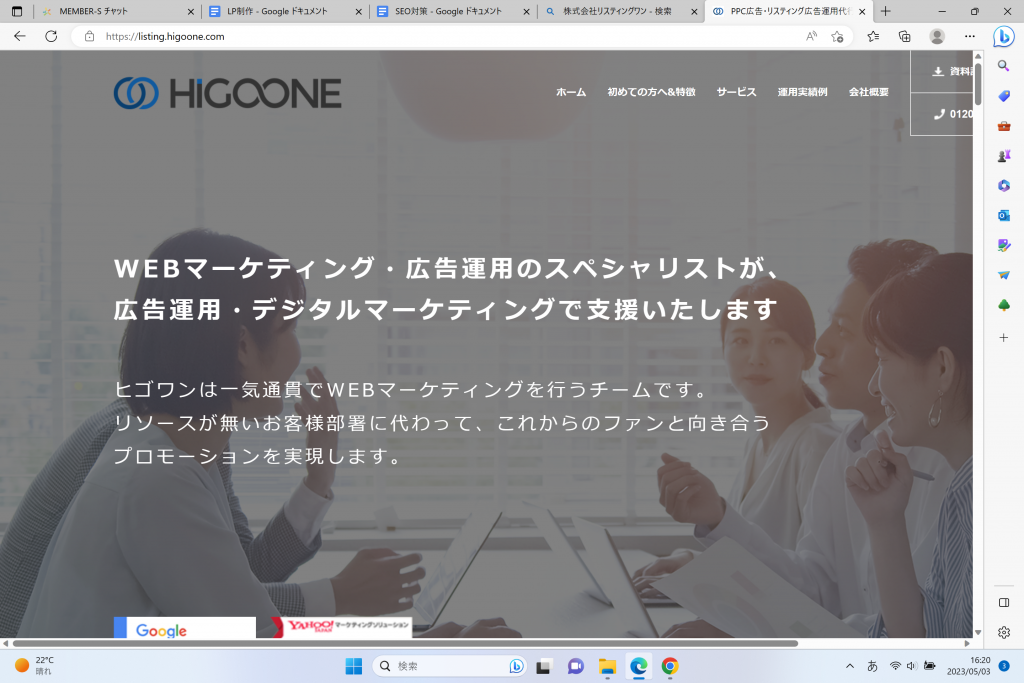Open the Tools briefcase icon in sidebar

pos(1004,126)
